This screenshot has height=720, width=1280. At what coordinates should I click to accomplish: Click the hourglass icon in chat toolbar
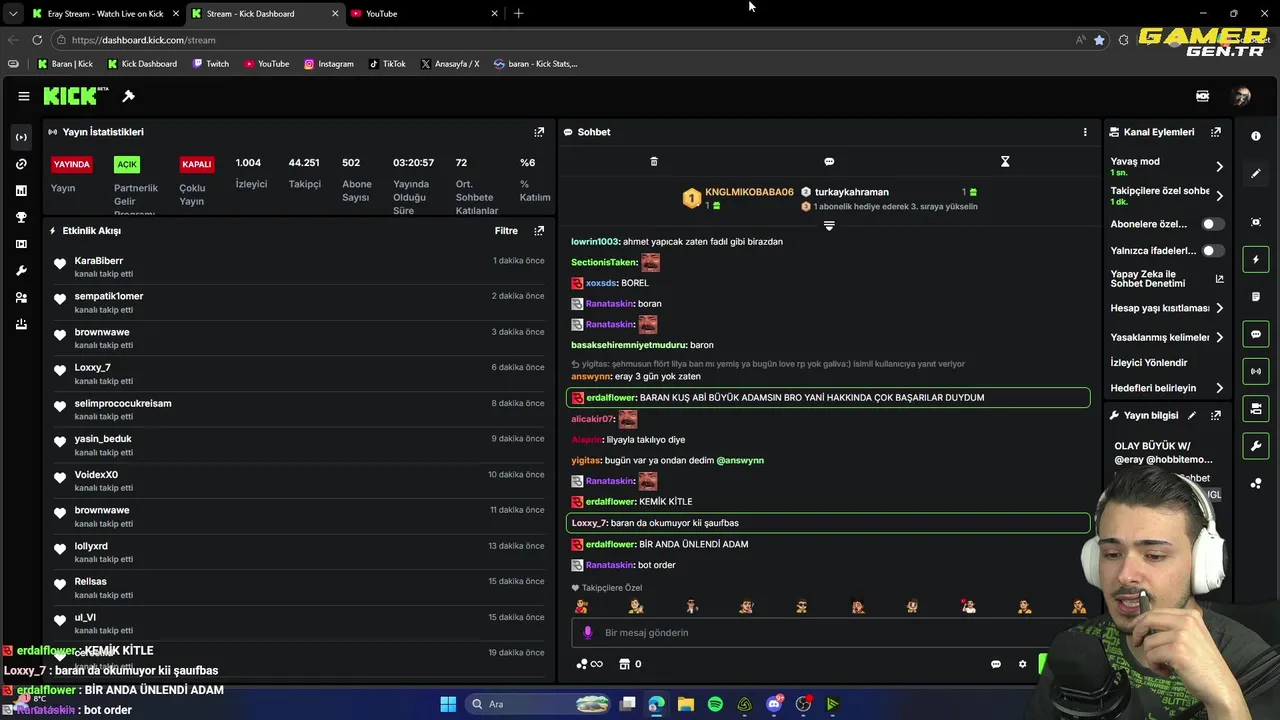(1005, 161)
